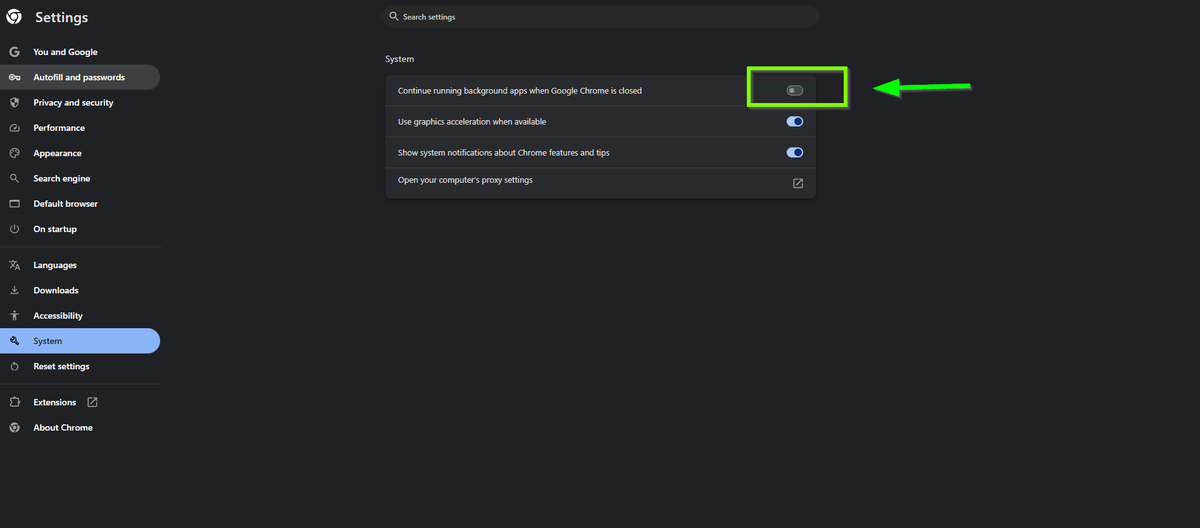Click the browser window icon for Default browser
The image size is (1200, 528).
click(14, 204)
